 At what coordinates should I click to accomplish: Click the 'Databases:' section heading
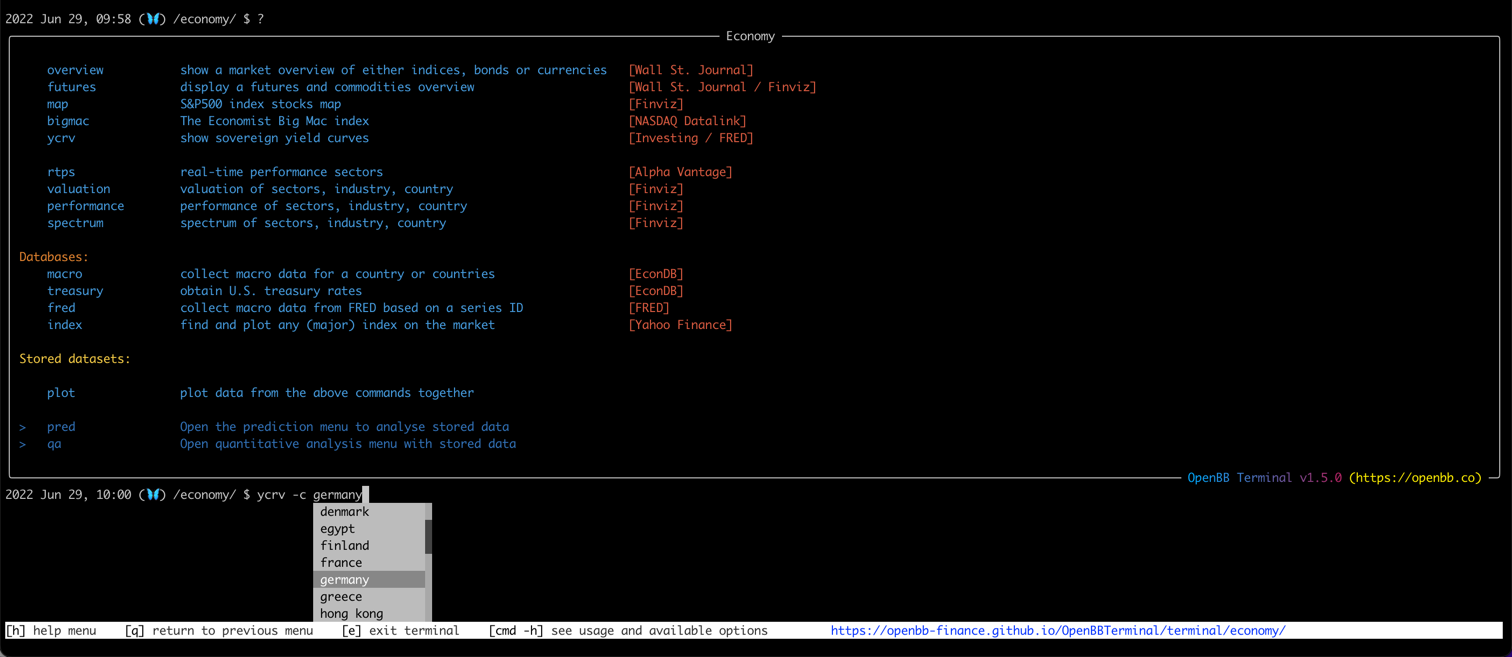coord(54,257)
